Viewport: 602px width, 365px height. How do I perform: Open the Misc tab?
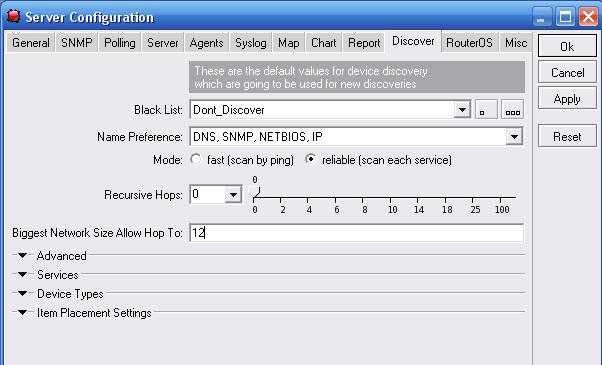point(516,43)
